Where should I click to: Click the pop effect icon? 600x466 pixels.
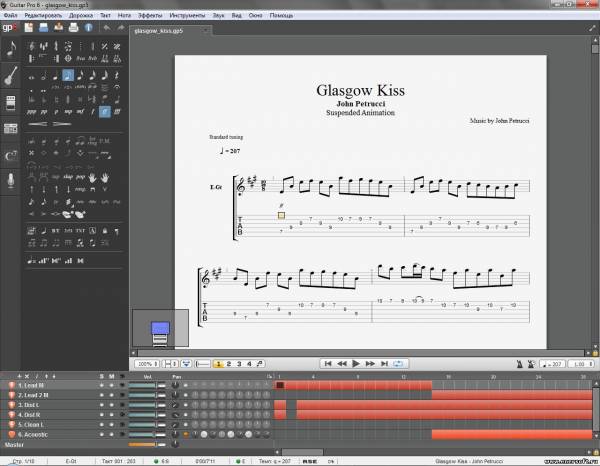[x=80, y=177]
